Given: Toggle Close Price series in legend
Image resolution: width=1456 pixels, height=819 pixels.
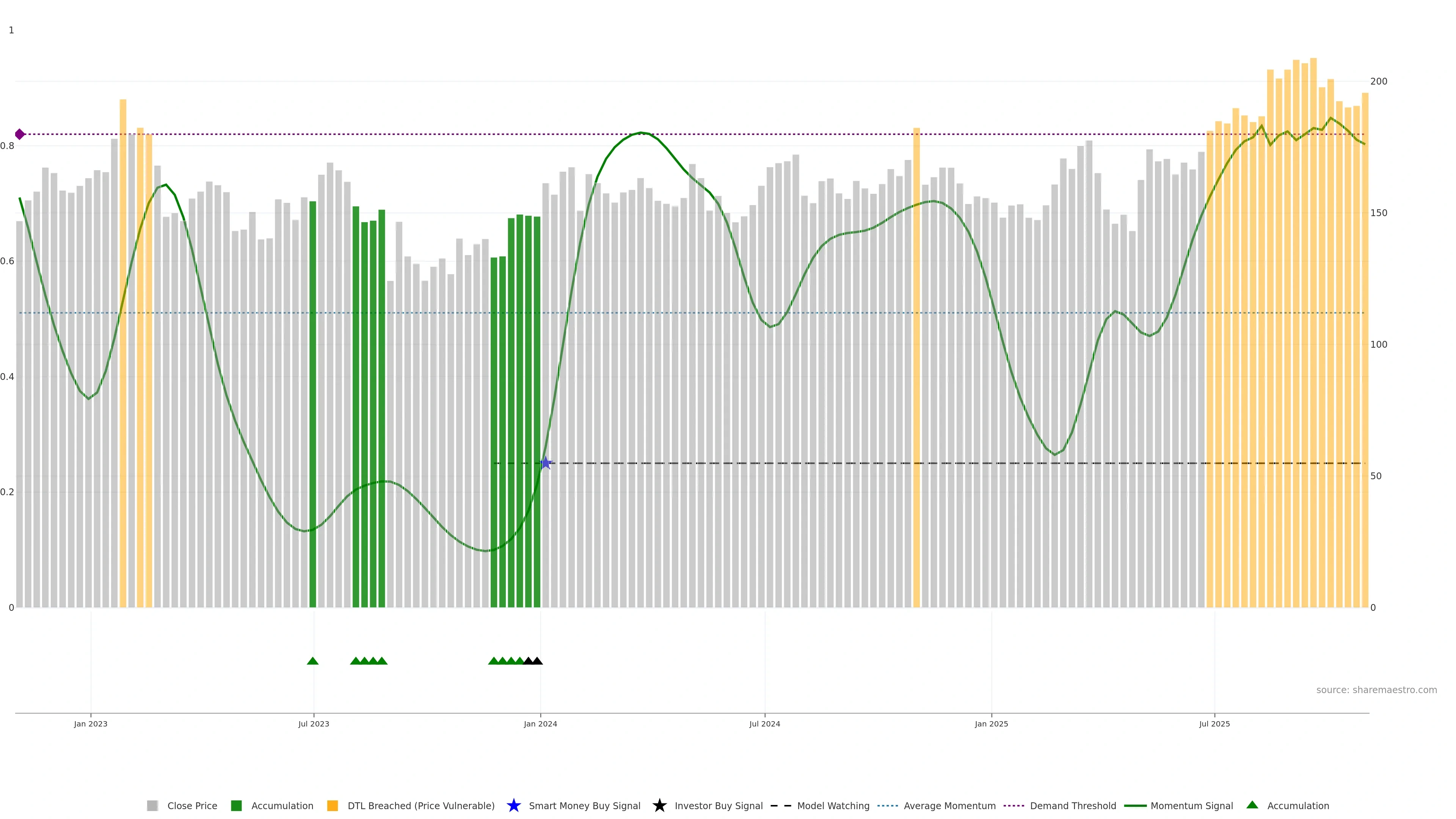Looking at the screenshot, I should pos(191,805).
